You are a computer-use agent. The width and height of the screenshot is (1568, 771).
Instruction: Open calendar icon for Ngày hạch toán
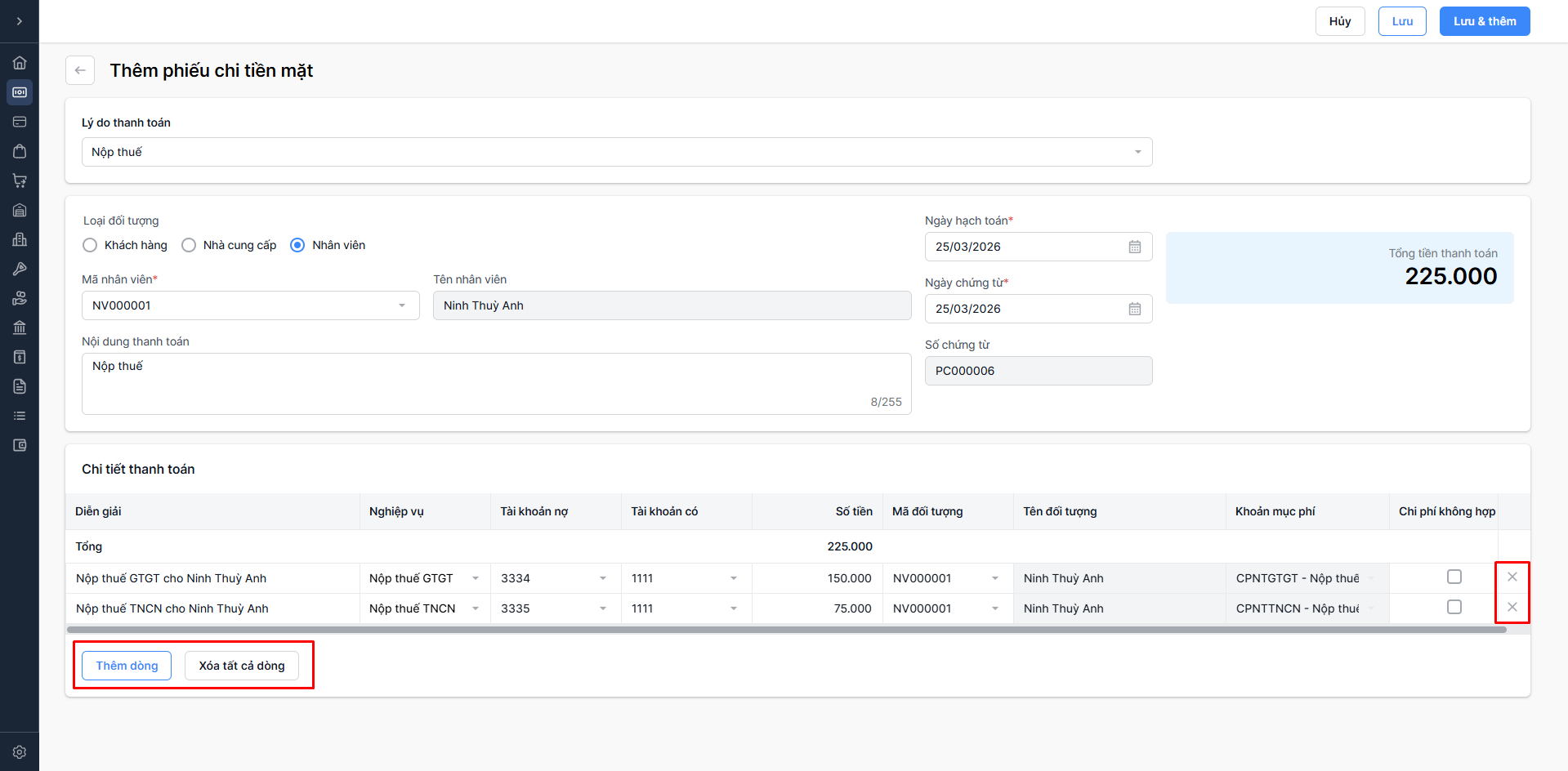(1135, 247)
